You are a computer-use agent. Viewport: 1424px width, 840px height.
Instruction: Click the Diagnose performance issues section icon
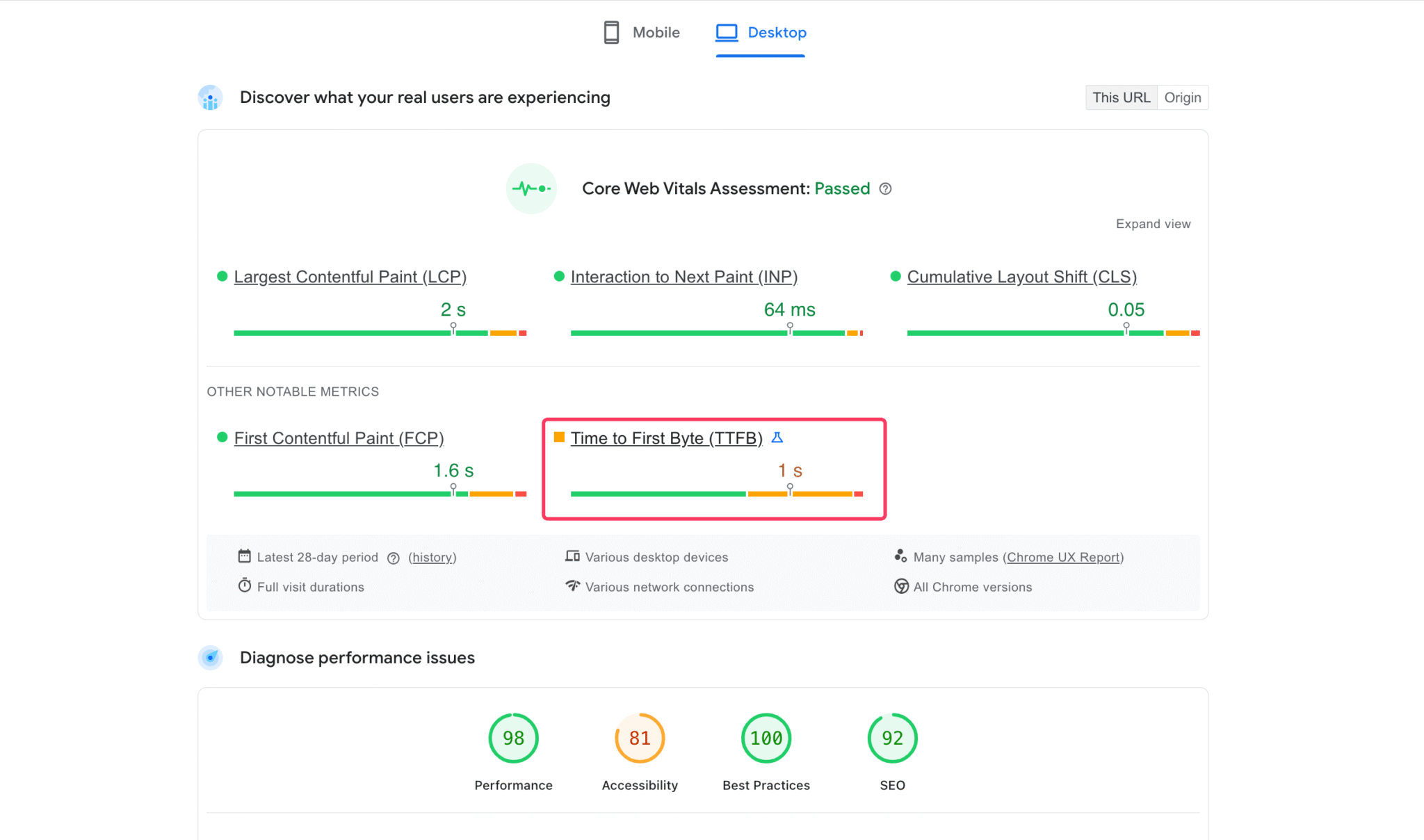tap(210, 658)
